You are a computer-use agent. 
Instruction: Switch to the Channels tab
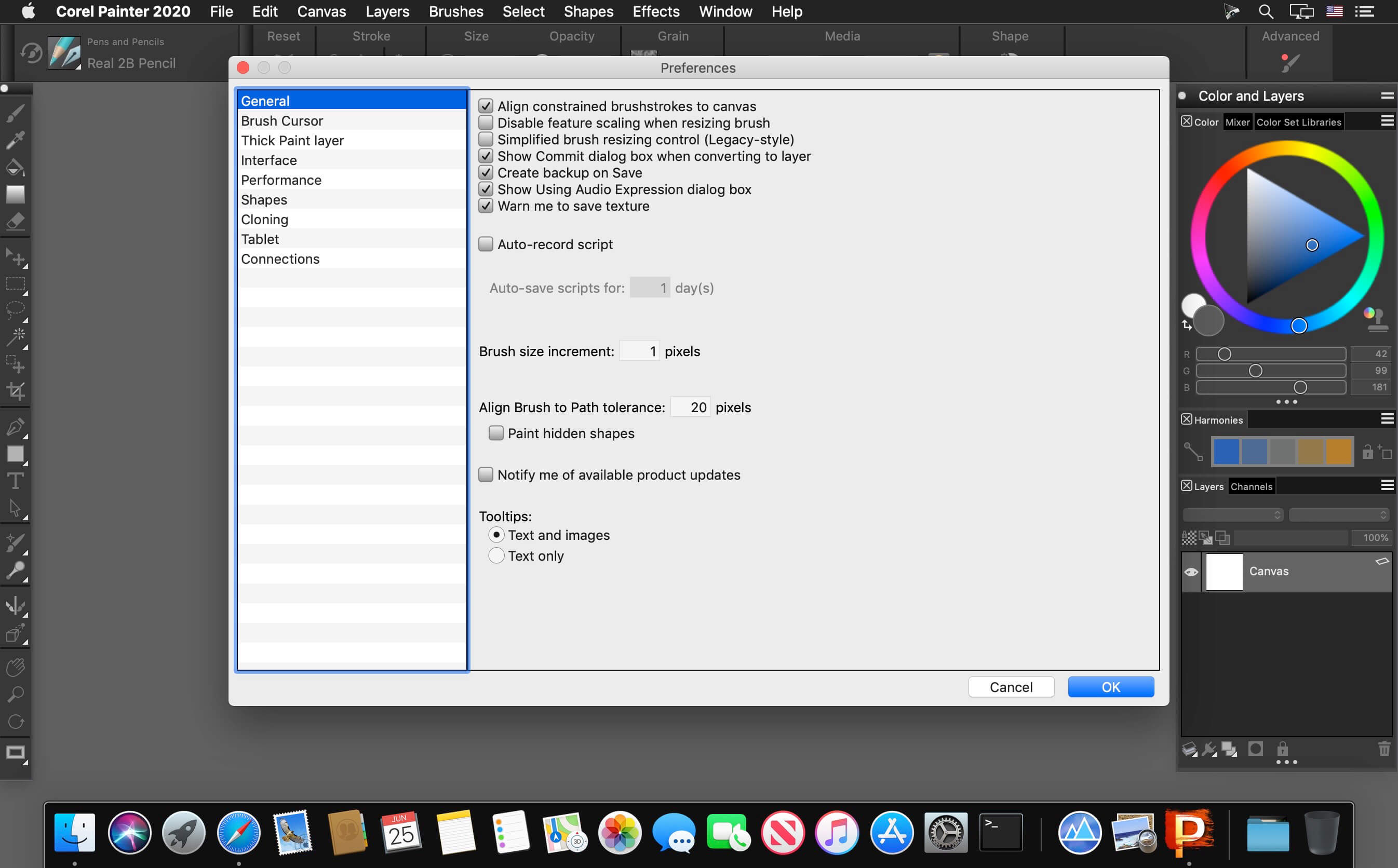(1252, 487)
